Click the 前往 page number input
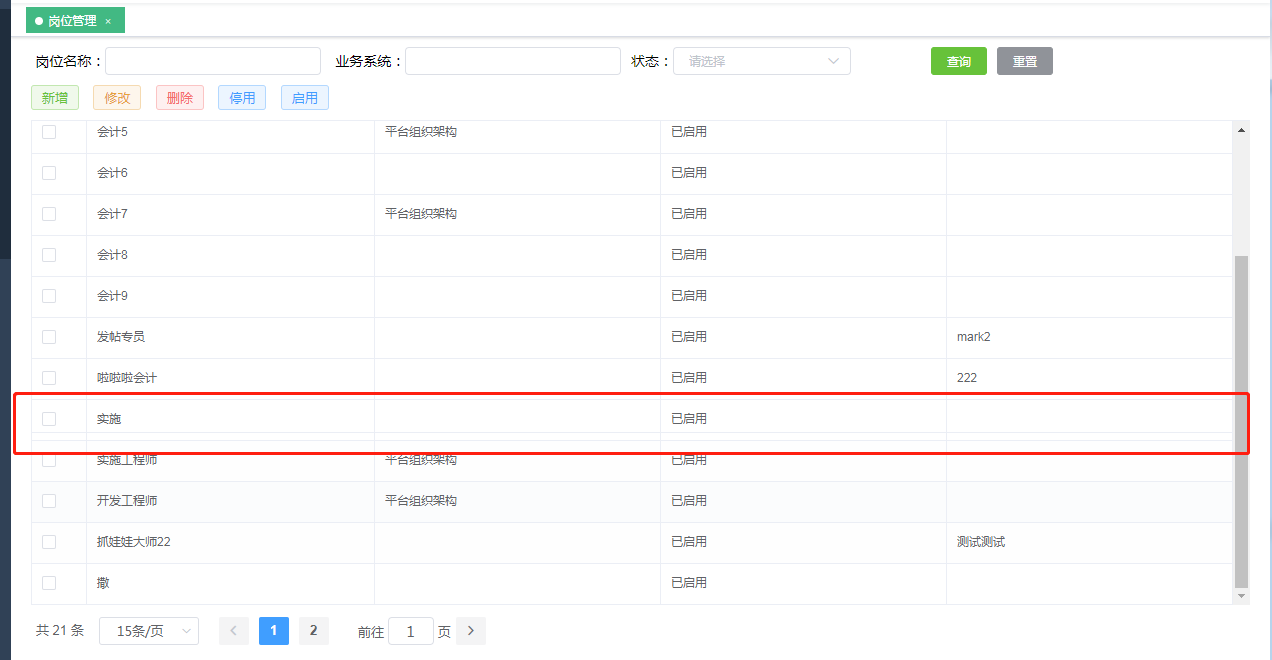 point(411,631)
